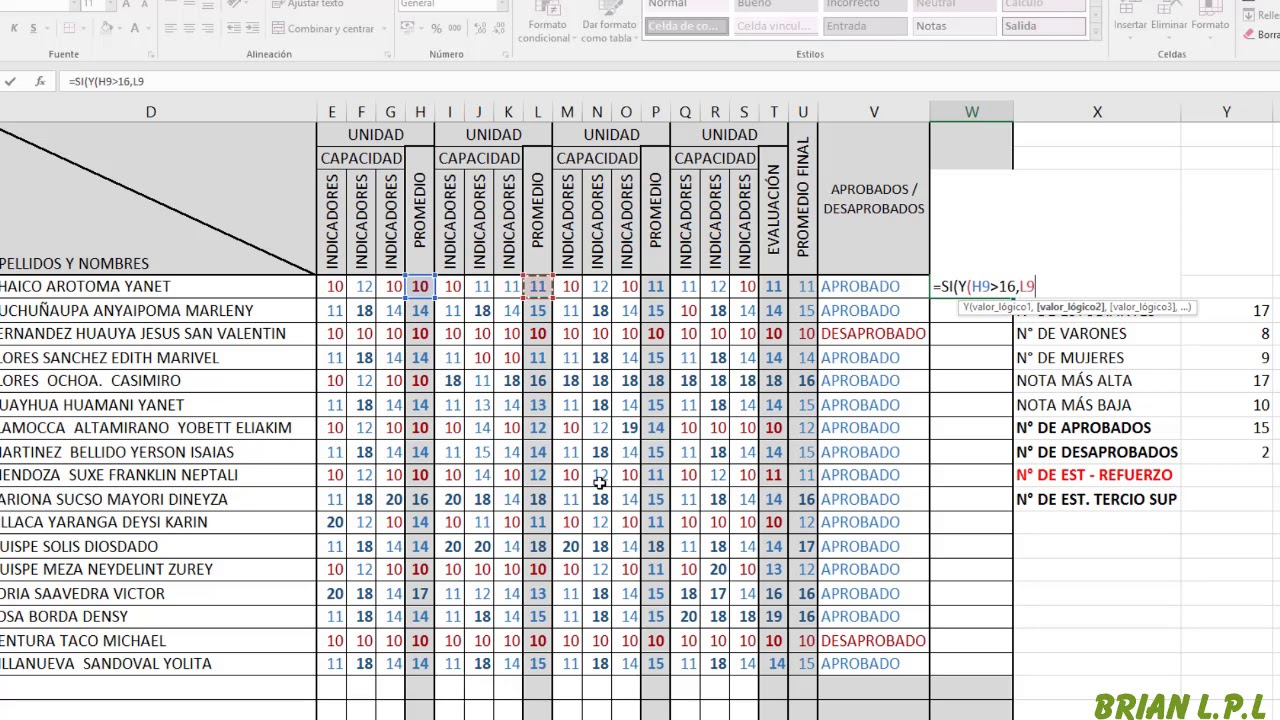Viewport: 1280px width, 720px height.
Task: Open underline style dropdown arrow
Action: click(46, 28)
